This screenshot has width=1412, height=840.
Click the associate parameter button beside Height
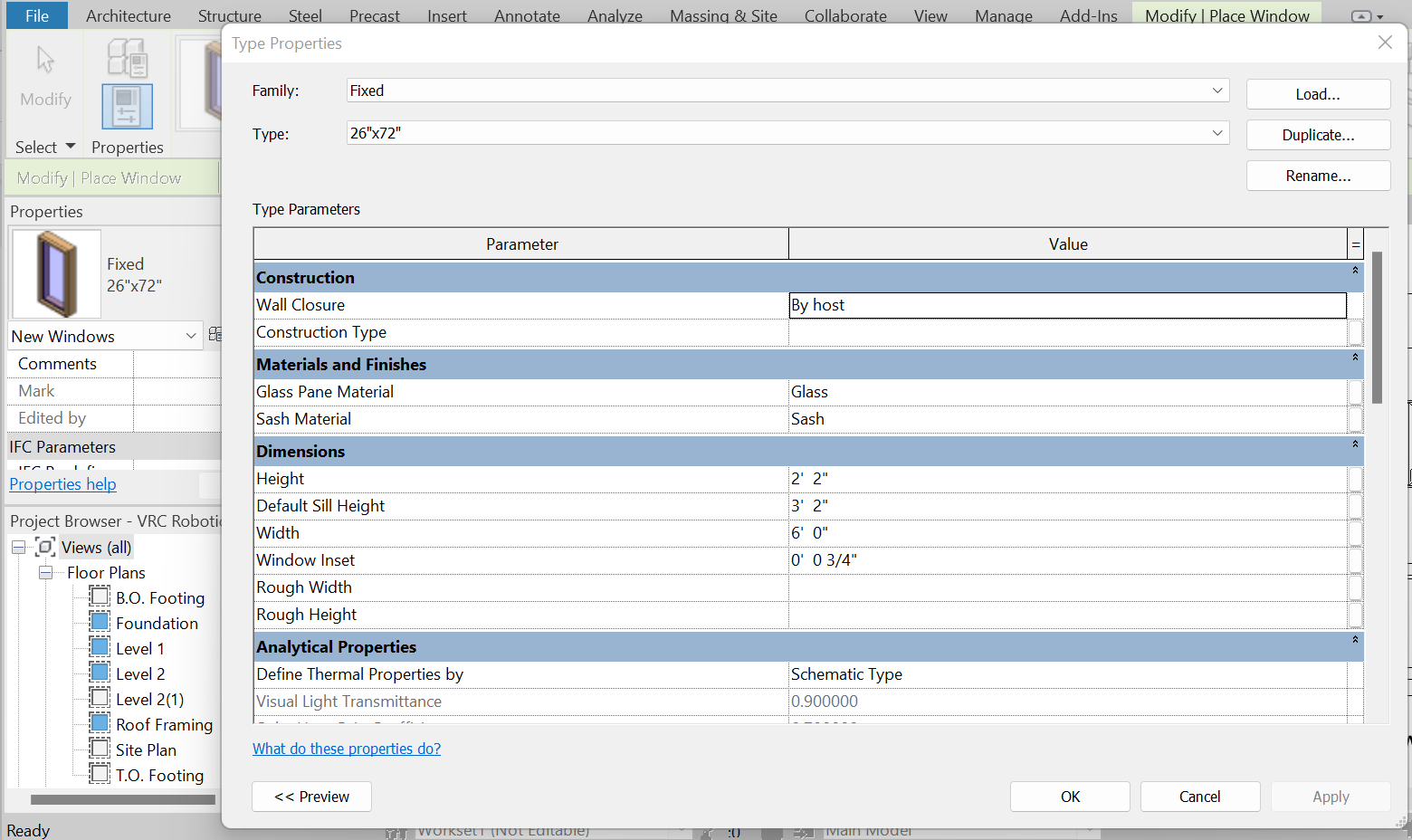1354,479
